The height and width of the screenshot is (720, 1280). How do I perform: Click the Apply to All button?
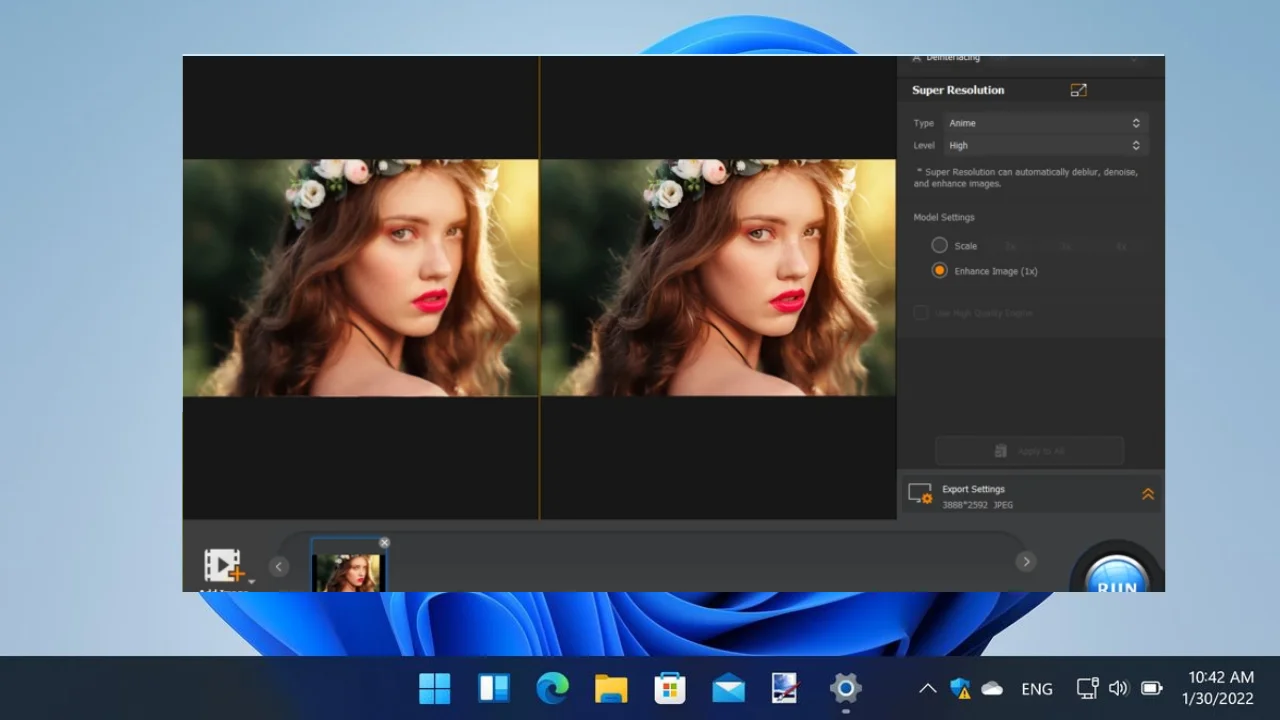click(x=1029, y=451)
